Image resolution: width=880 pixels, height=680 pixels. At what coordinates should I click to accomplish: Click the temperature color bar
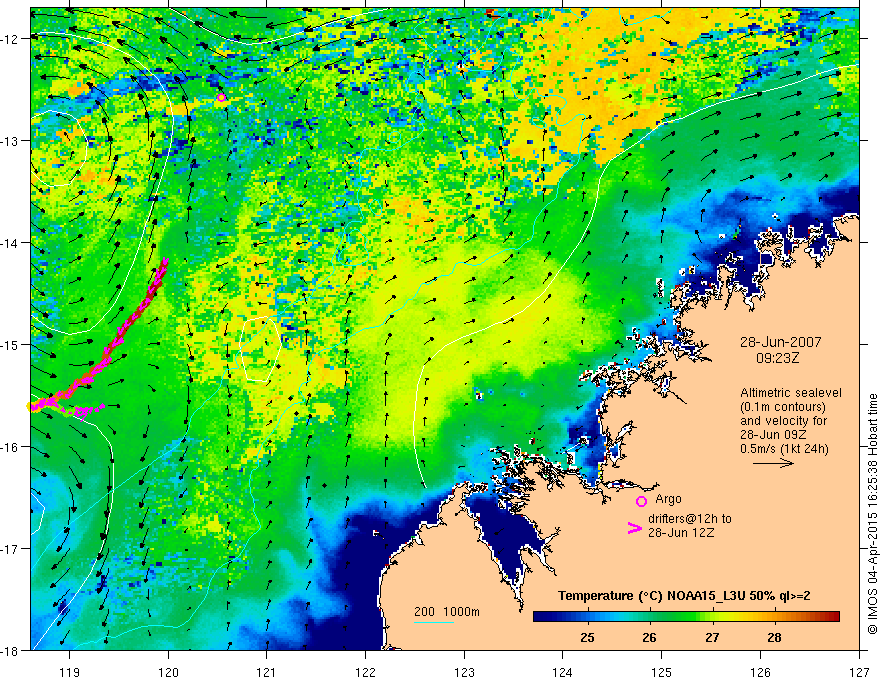pos(686,617)
